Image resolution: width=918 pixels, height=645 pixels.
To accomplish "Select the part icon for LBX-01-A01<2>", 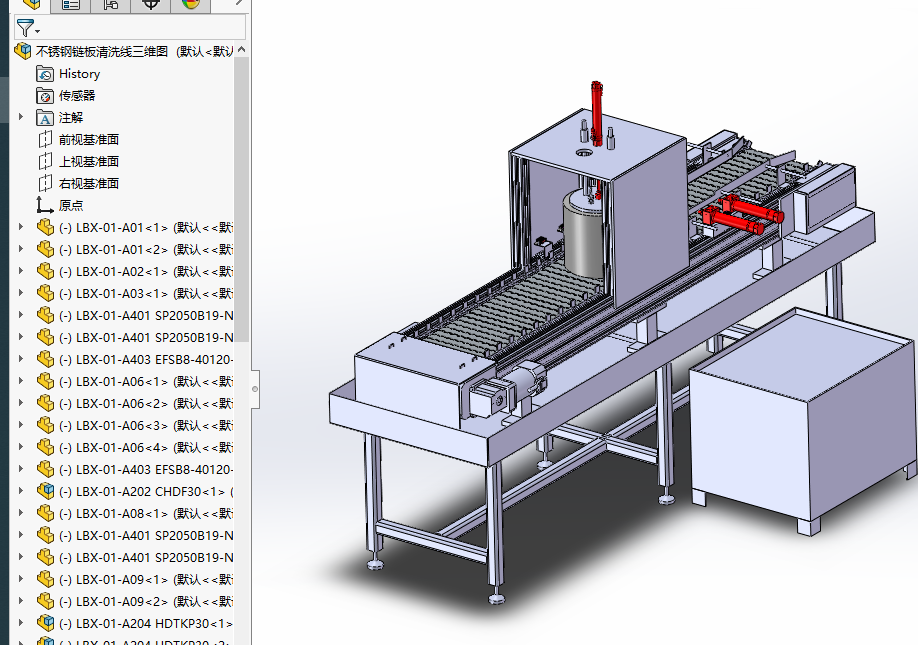I will coord(45,250).
